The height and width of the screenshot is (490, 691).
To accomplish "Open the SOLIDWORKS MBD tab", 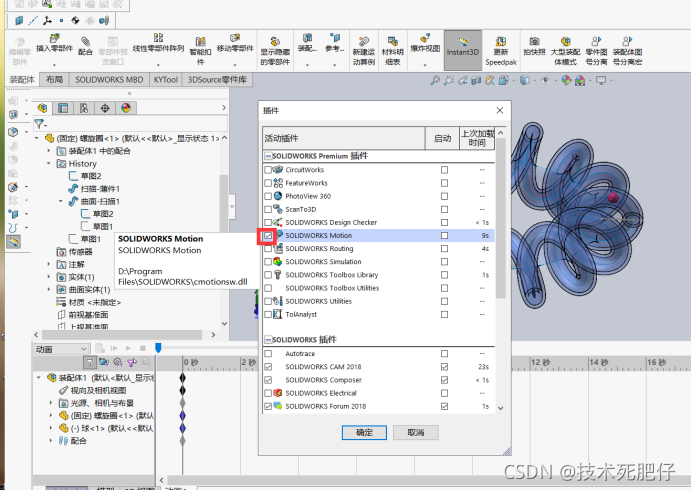I will coord(109,80).
